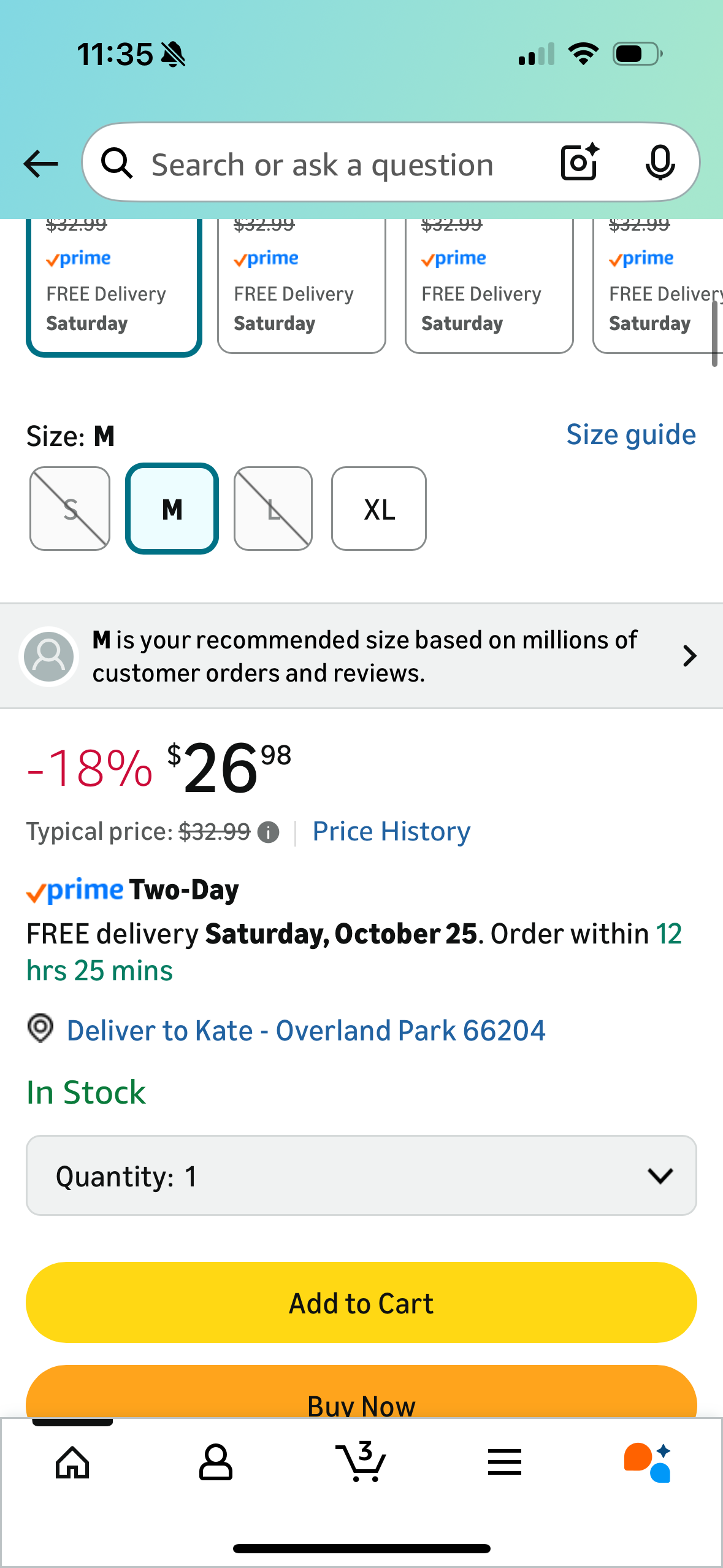Open camera lens visual search
Image resolution: width=723 pixels, height=1568 pixels.
[579, 163]
